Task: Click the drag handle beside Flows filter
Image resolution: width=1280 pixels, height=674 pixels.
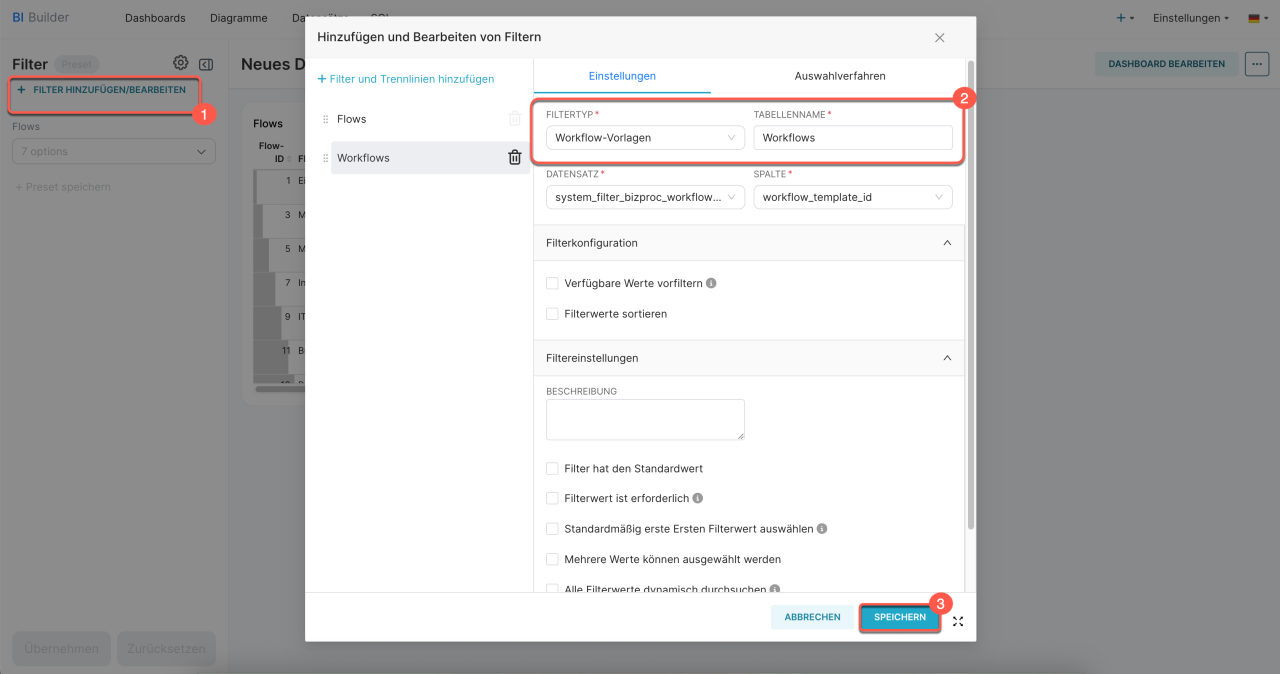Action: [x=325, y=119]
